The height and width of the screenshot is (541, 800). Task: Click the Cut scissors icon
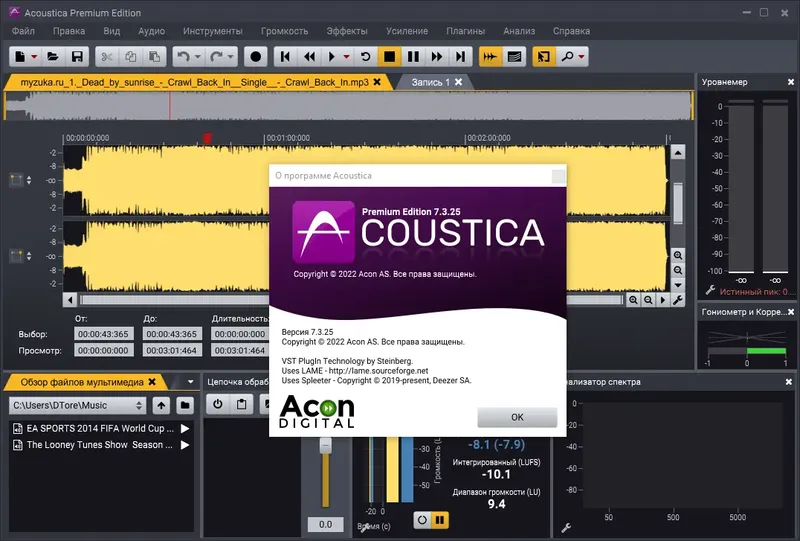107,57
